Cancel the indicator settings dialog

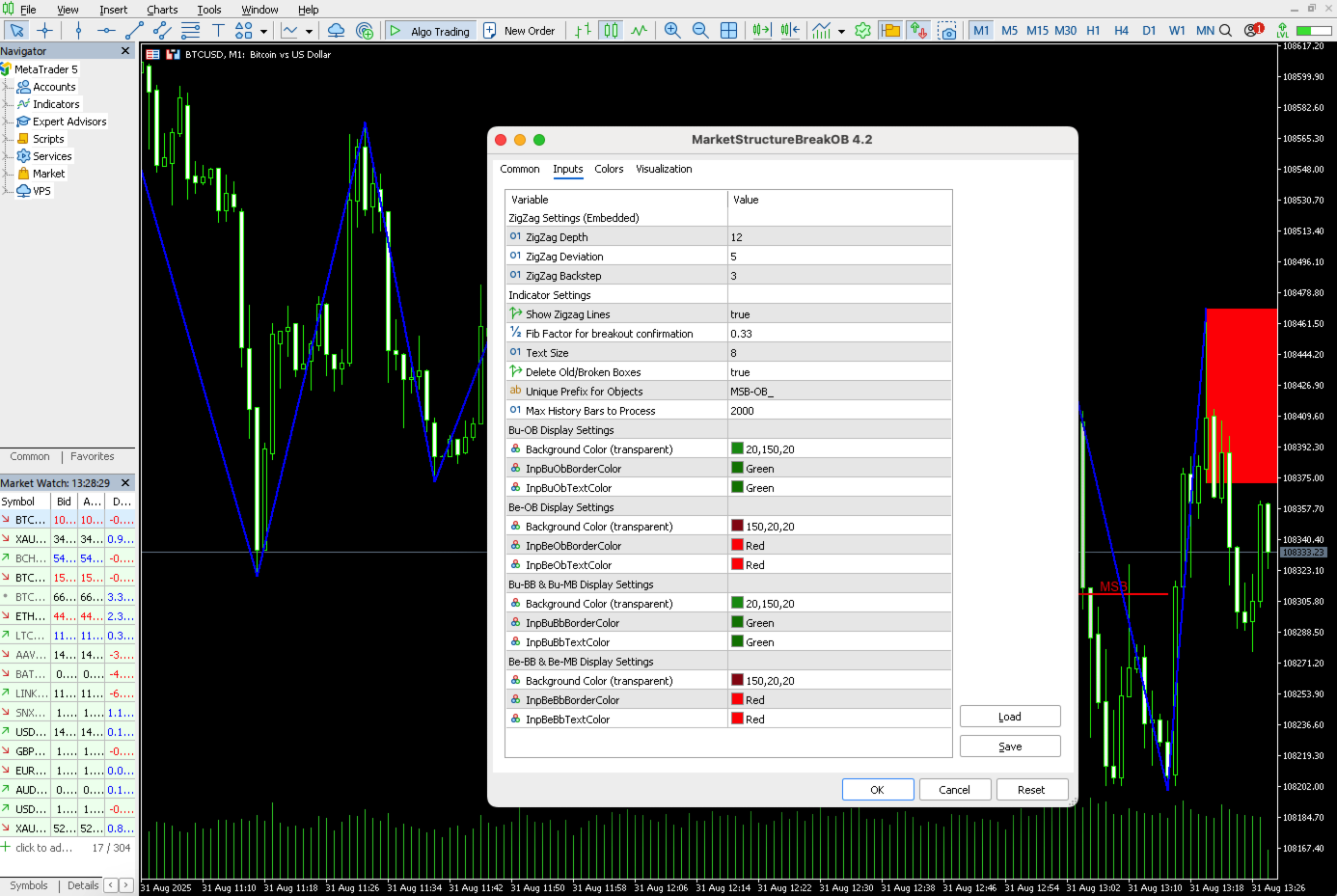click(955, 790)
